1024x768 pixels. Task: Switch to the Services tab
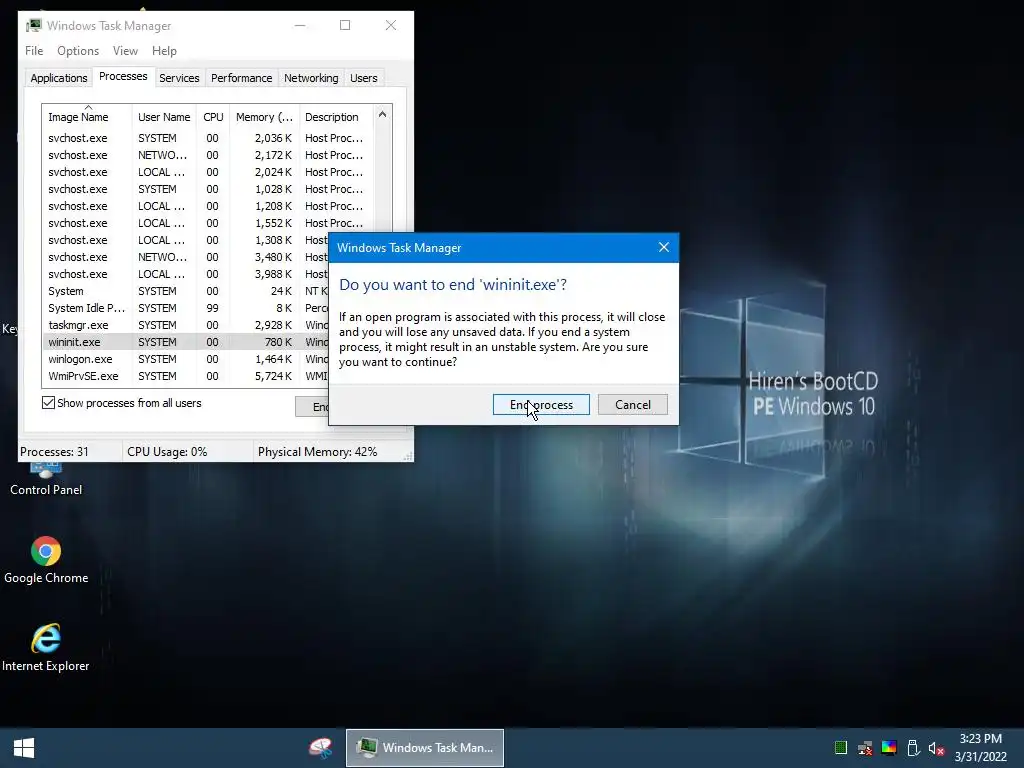(179, 78)
